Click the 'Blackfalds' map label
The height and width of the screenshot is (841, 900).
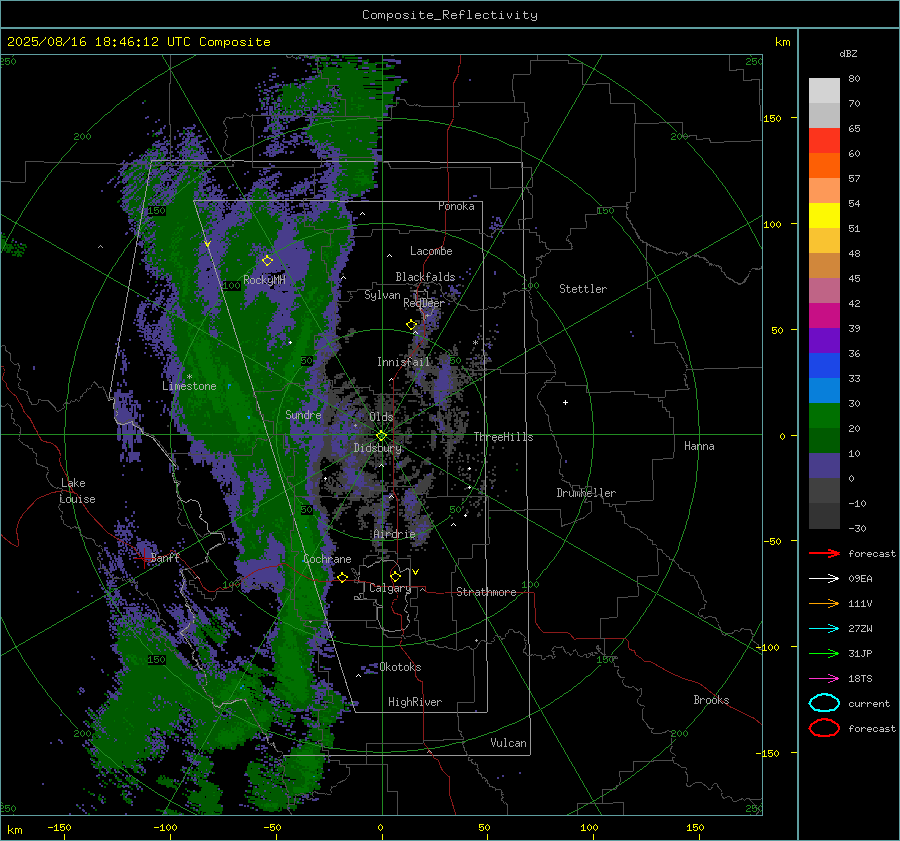425,277
